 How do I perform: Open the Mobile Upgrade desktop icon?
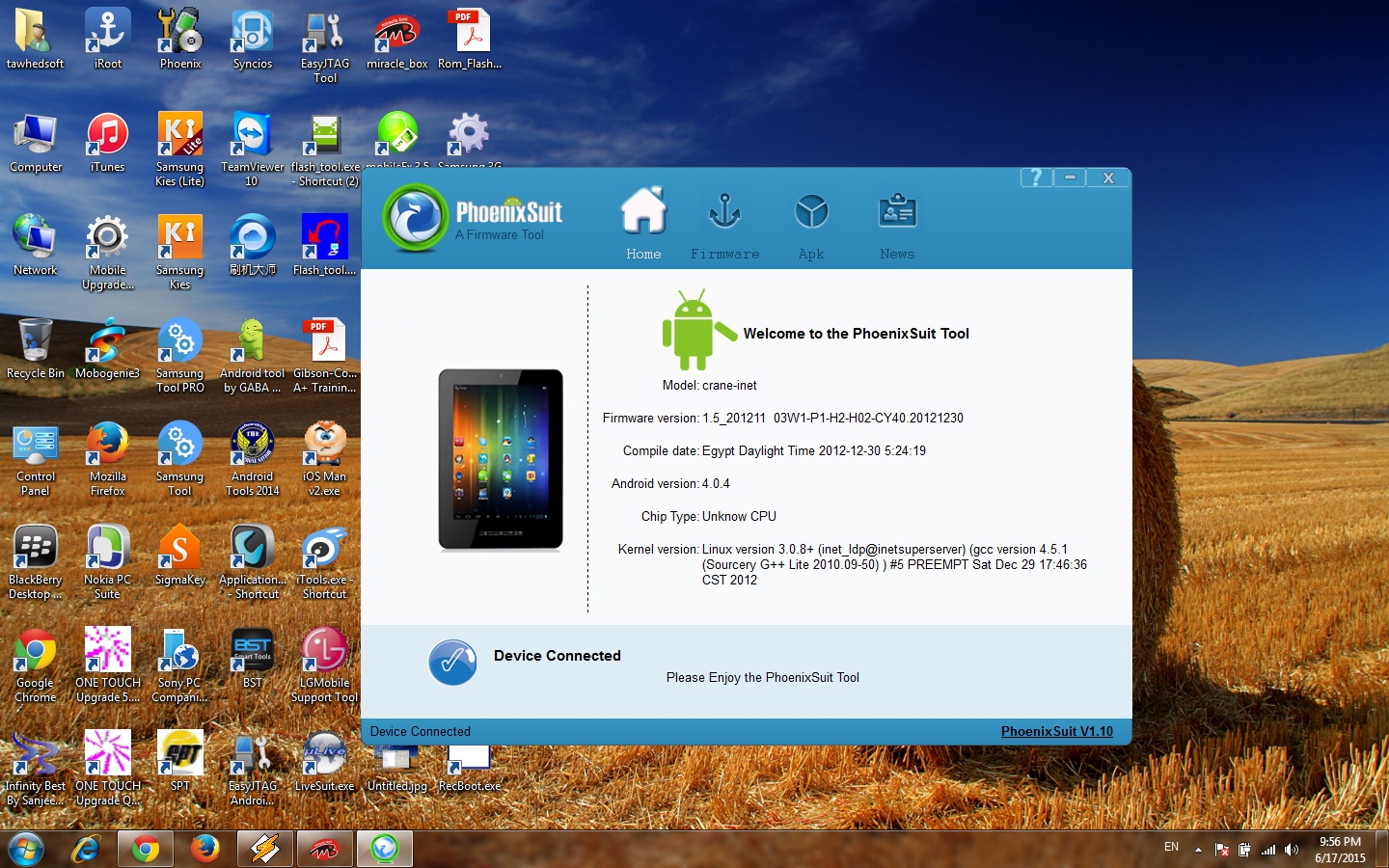(x=108, y=253)
